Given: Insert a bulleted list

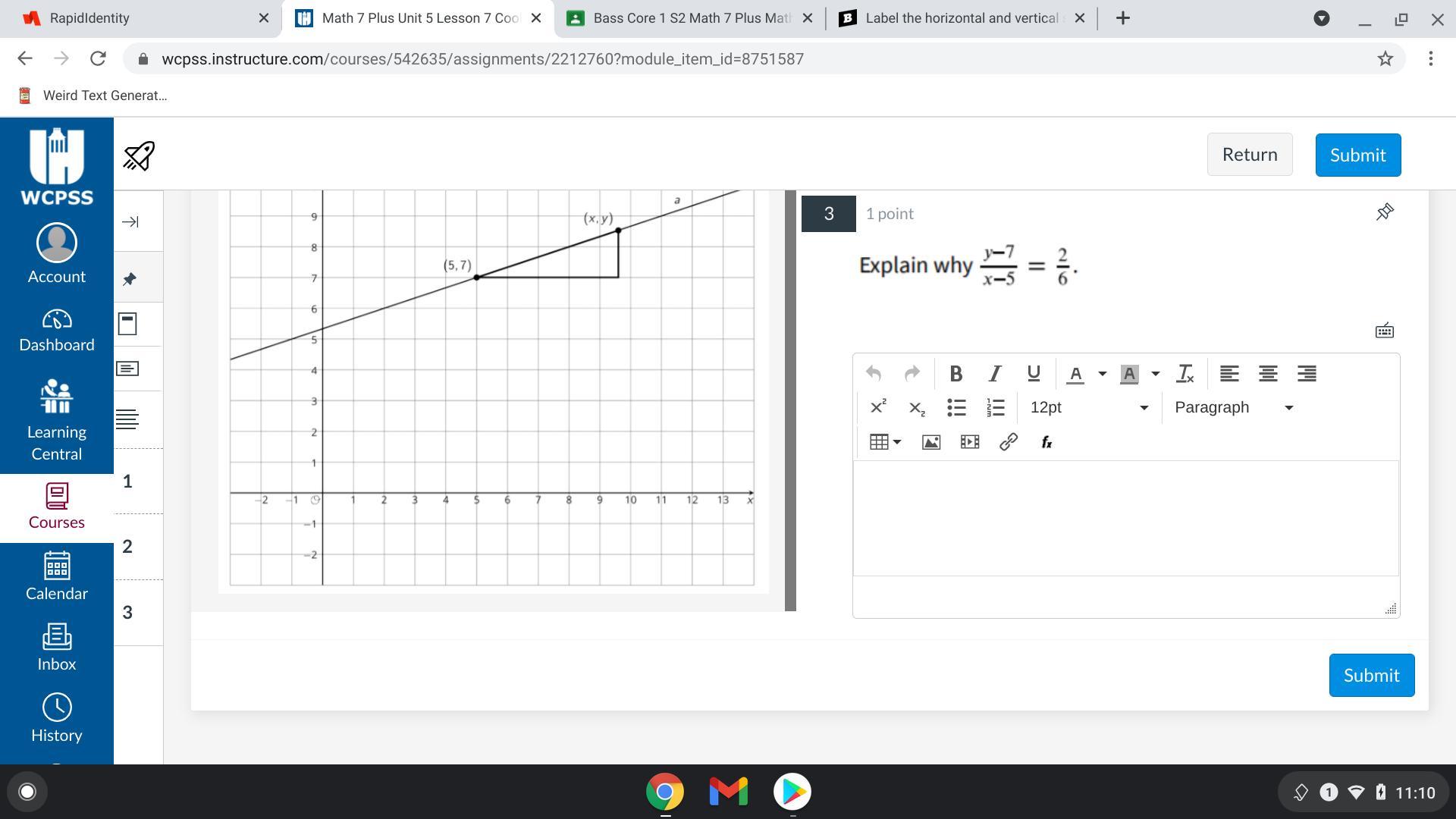Looking at the screenshot, I should click(x=956, y=408).
